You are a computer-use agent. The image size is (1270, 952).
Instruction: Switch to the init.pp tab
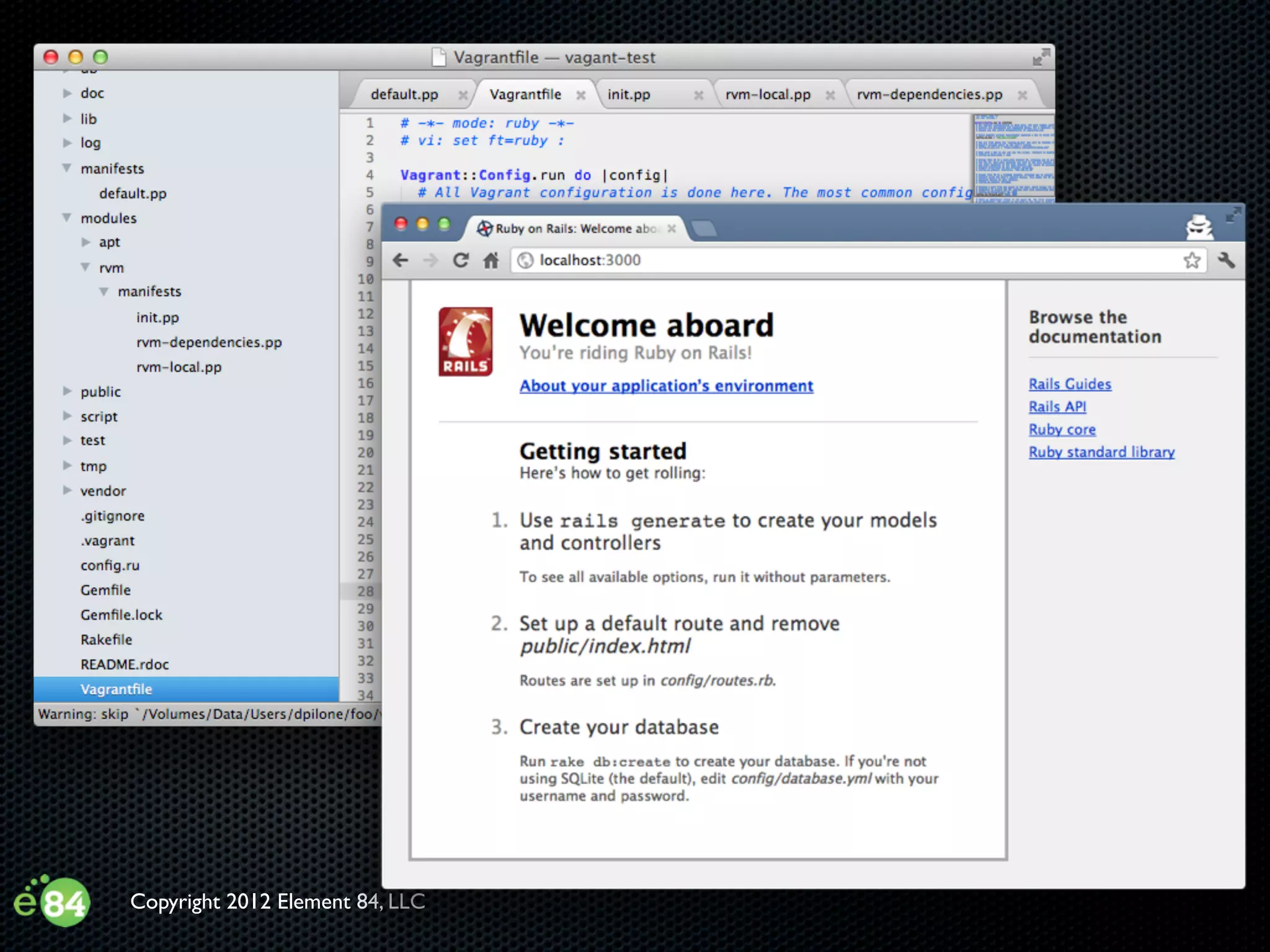pyautogui.click(x=629, y=95)
